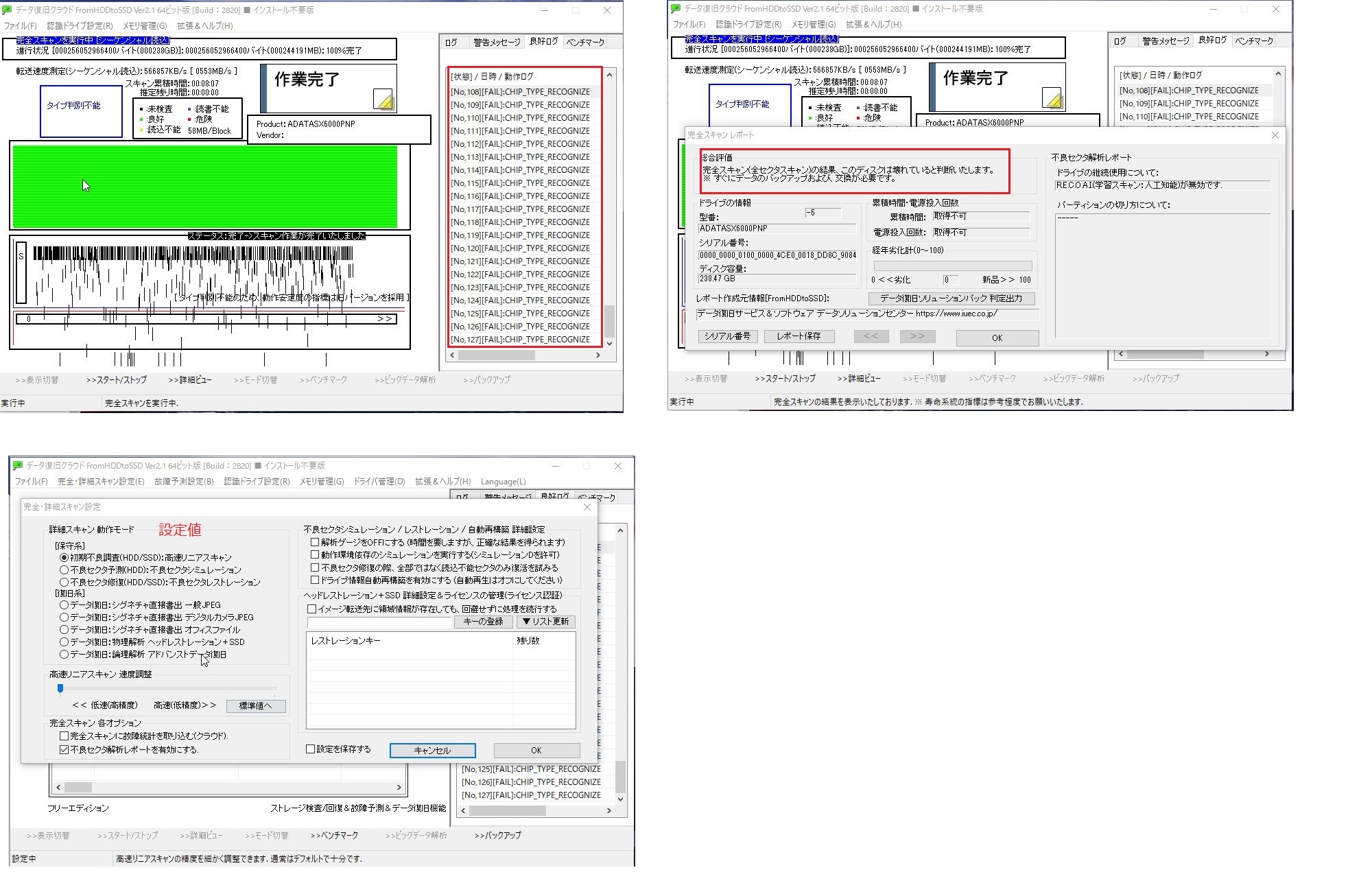Click the restoration key input field
Screen dimensions: 1372x892
(379, 622)
